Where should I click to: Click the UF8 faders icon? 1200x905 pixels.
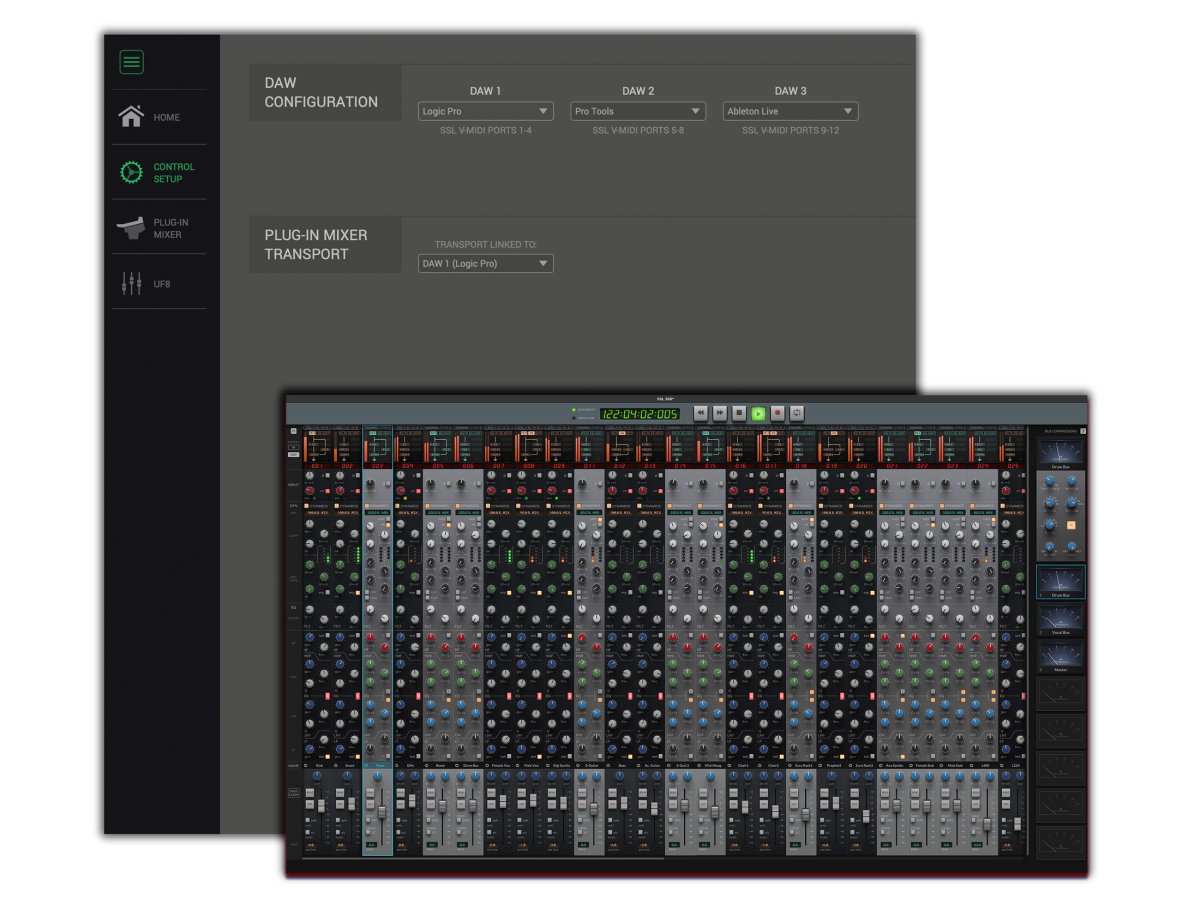click(x=131, y=284)
